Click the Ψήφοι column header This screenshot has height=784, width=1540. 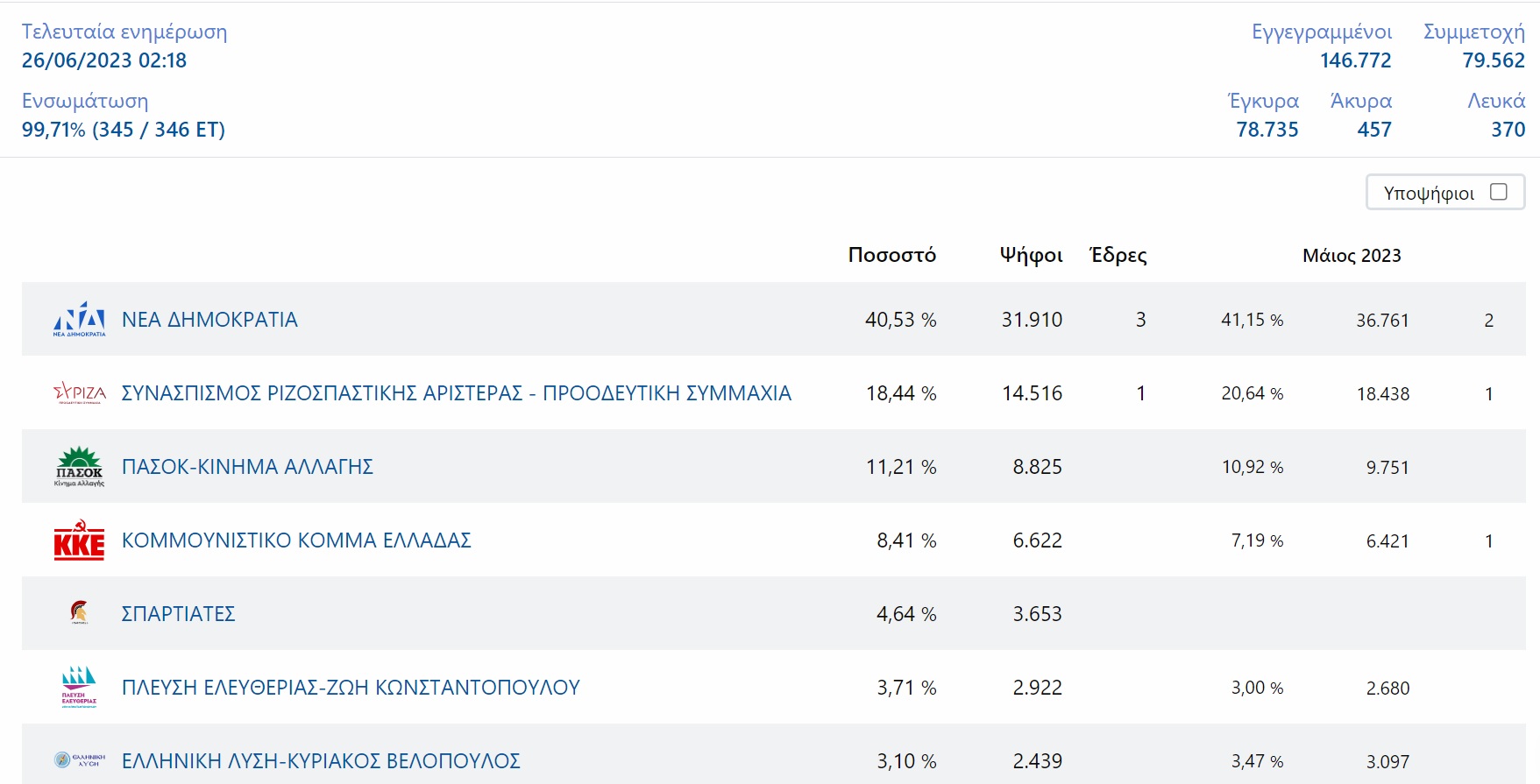[x=1031, y=255]
